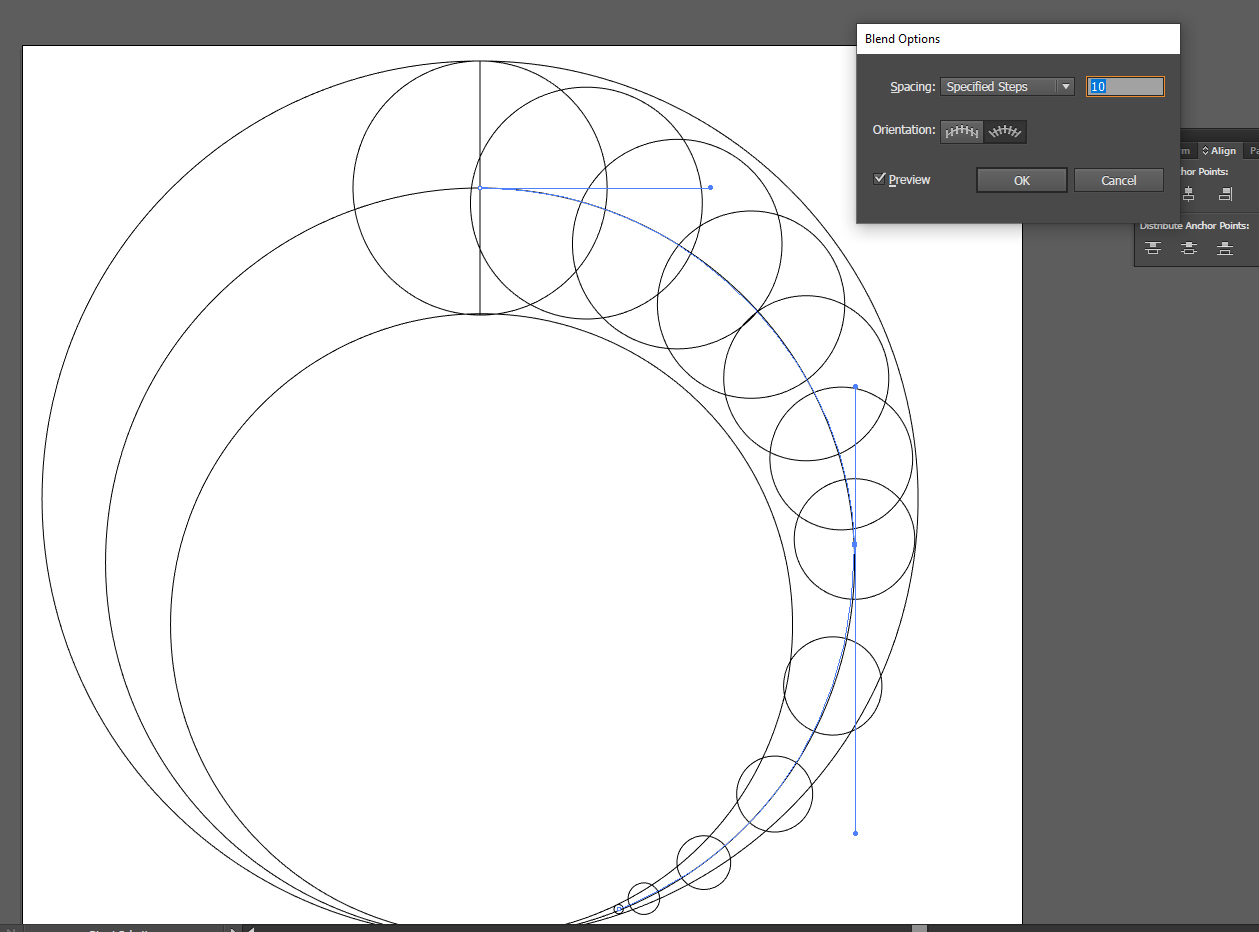Click the rightmost Distribute Anchor Points icon
The width and height of the screenshot is (1259, 932).
coord(1225,247)
